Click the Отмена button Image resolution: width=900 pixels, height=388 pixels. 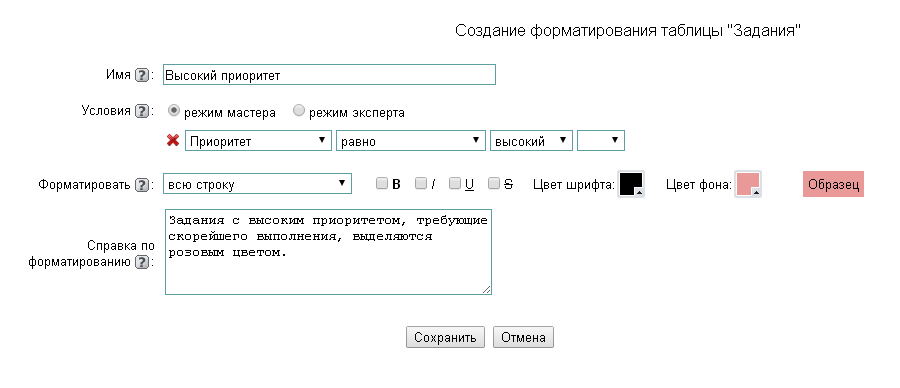(x=523, y=337)
